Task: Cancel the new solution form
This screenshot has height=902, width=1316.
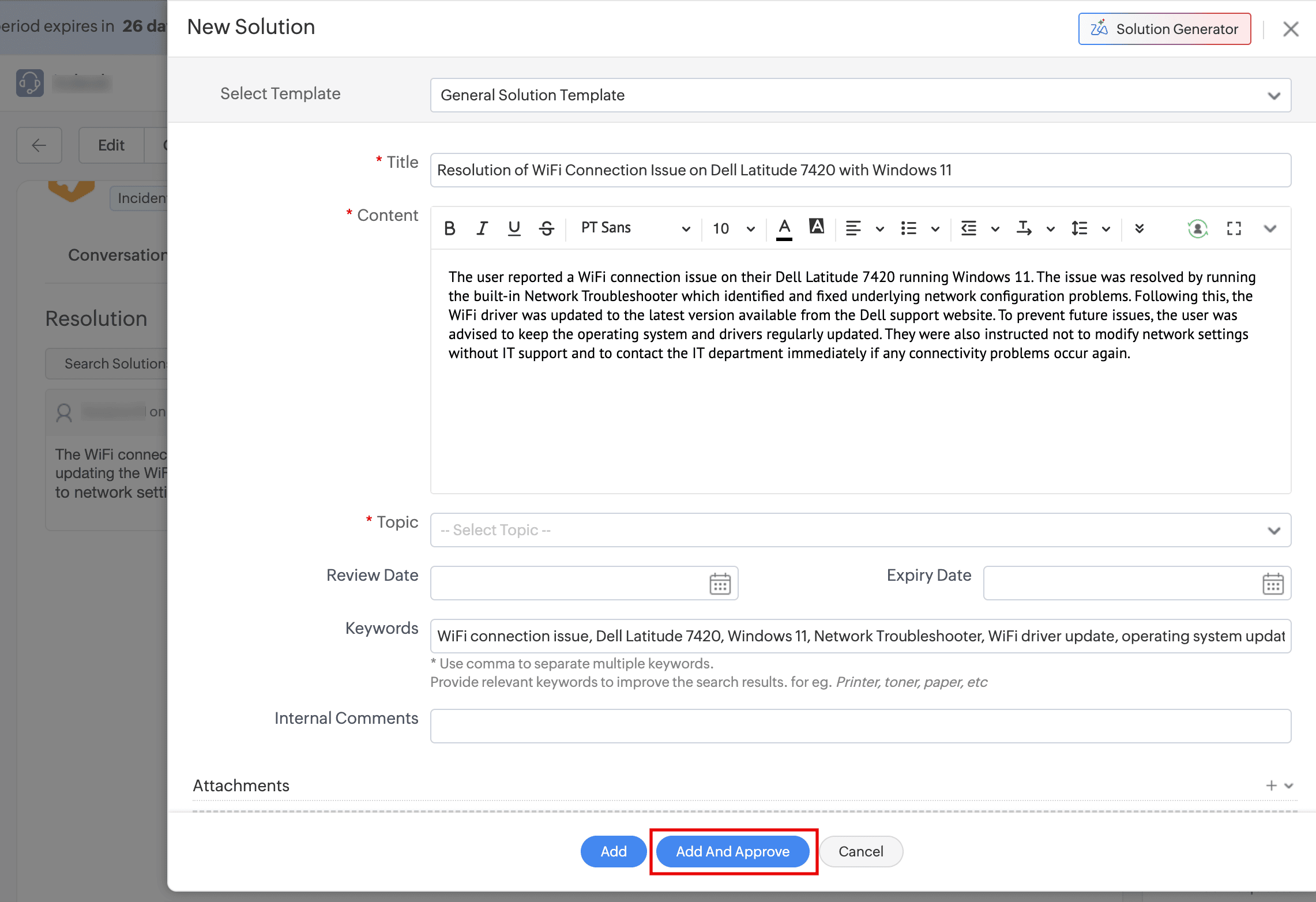Action: [x=860, y=851]
